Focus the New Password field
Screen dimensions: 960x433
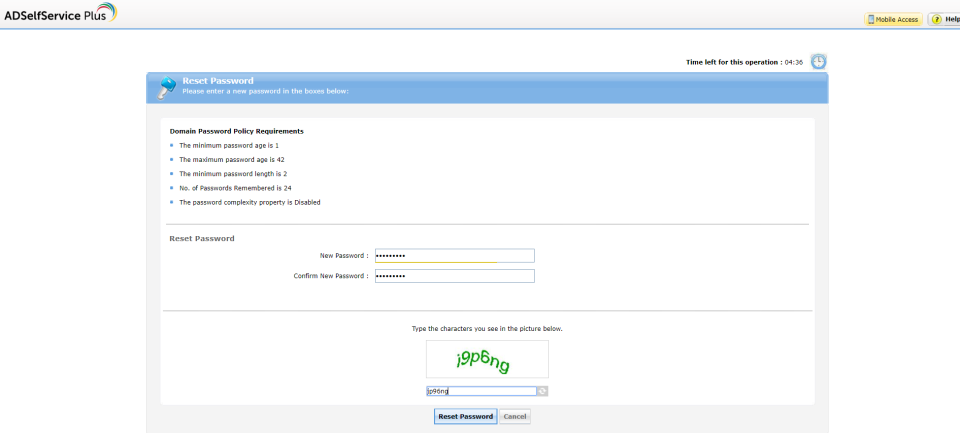(x=454, y=255)
